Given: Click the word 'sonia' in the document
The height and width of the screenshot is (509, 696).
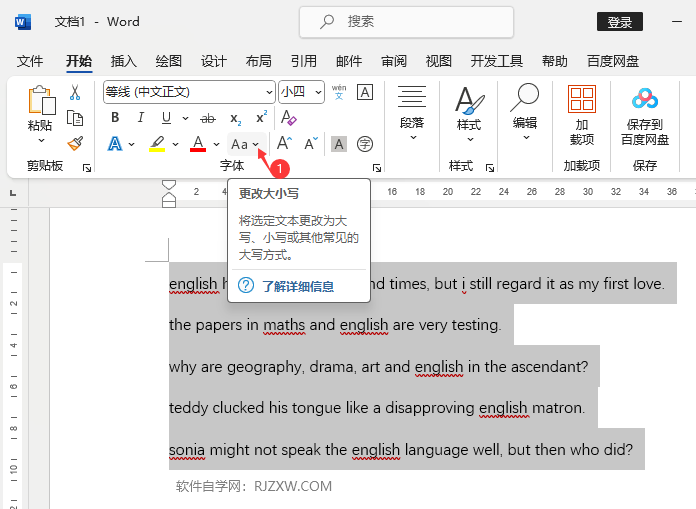Looking at the screenshot, I should pos(187,450).
